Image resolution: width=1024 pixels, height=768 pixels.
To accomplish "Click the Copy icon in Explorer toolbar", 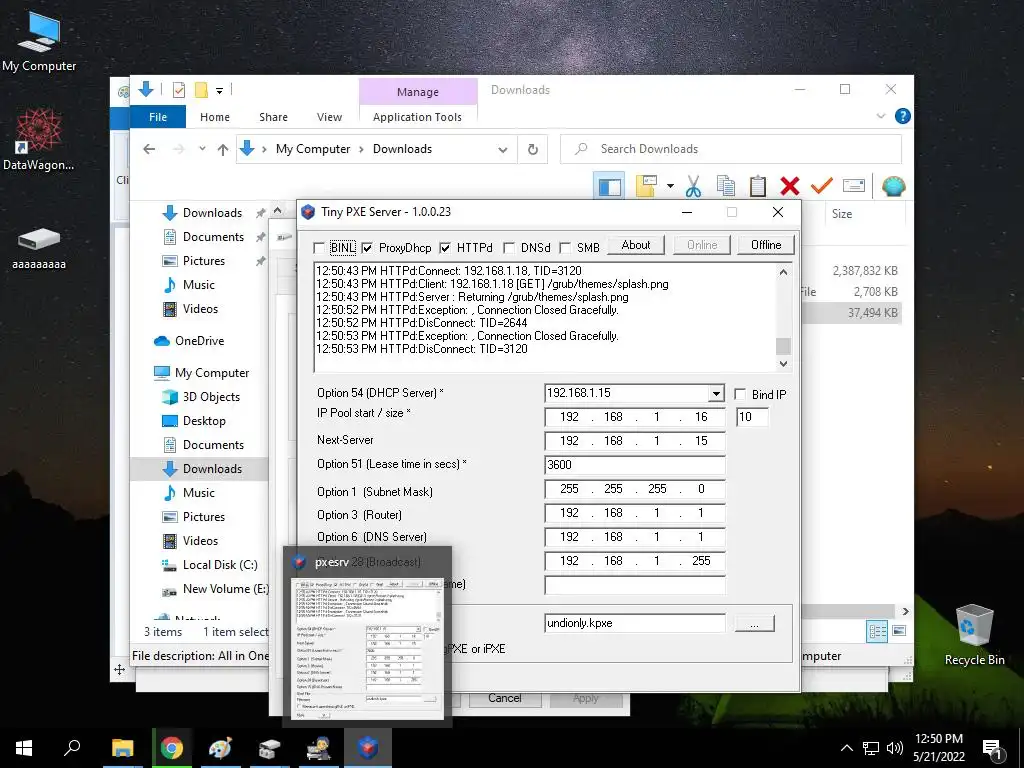I will [x=725, y=187].
